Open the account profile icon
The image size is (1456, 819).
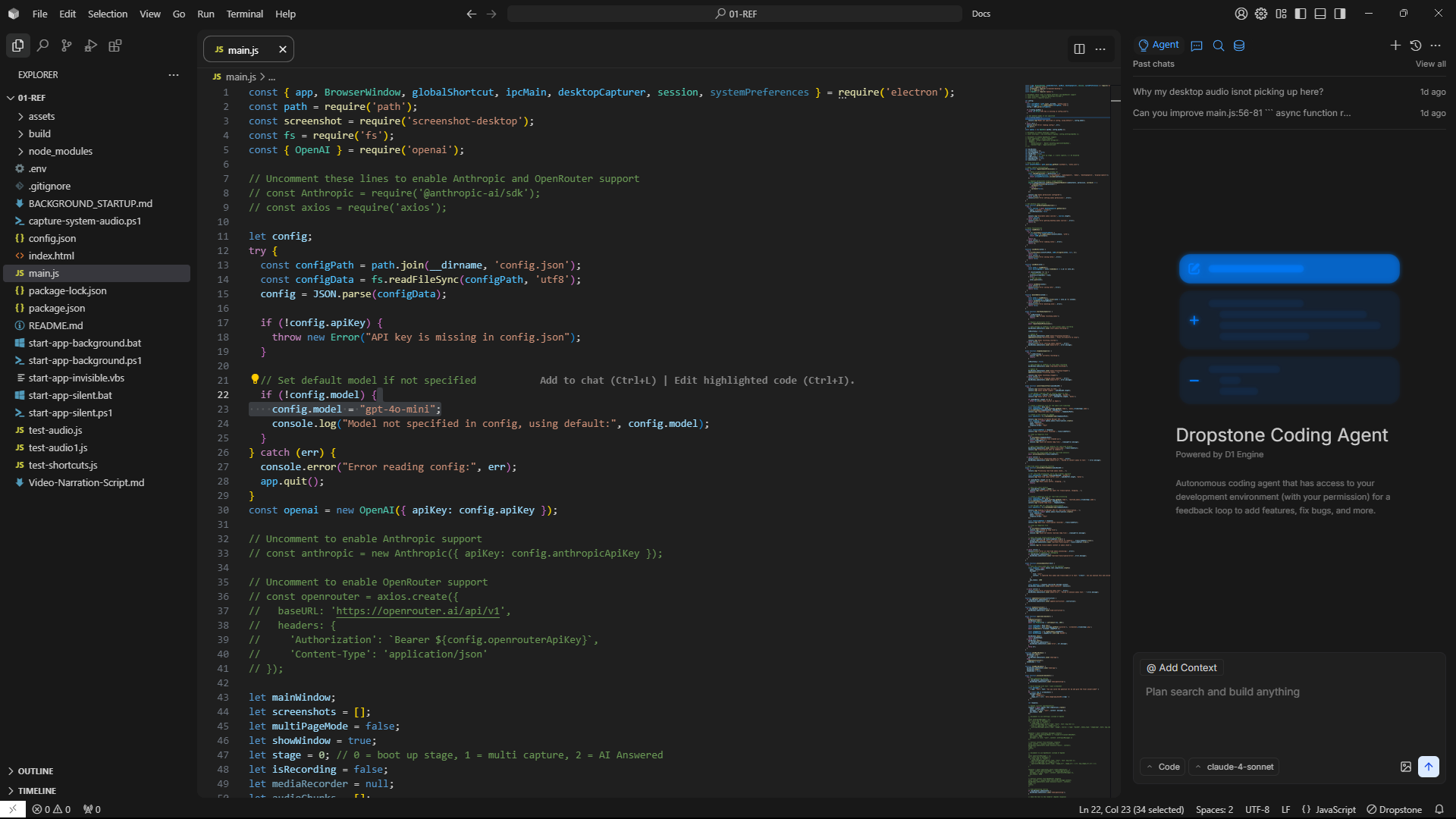pyautogui.click(x=1241, y=14)
